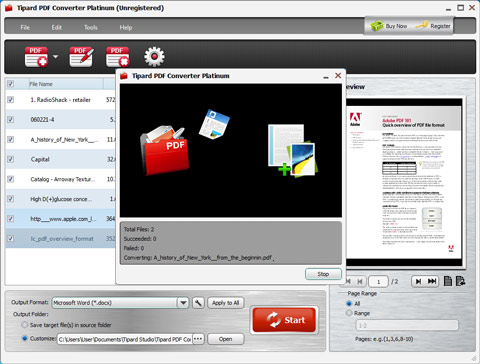This screenshot has width=480, height=364.
Task: Select the 'Capital' file row
Action: click(61, 159)
